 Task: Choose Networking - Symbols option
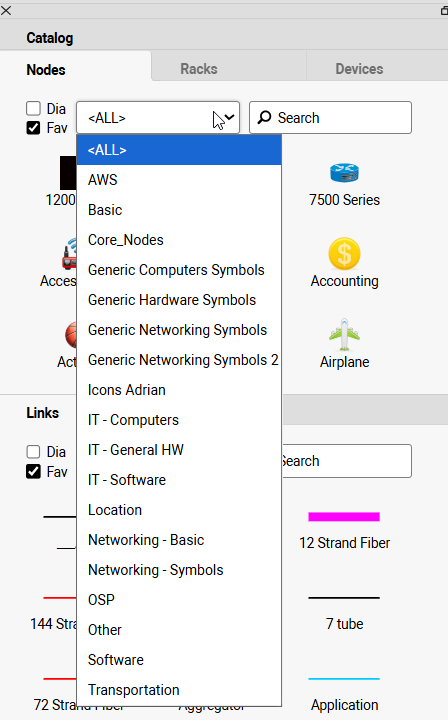(179, 570)
